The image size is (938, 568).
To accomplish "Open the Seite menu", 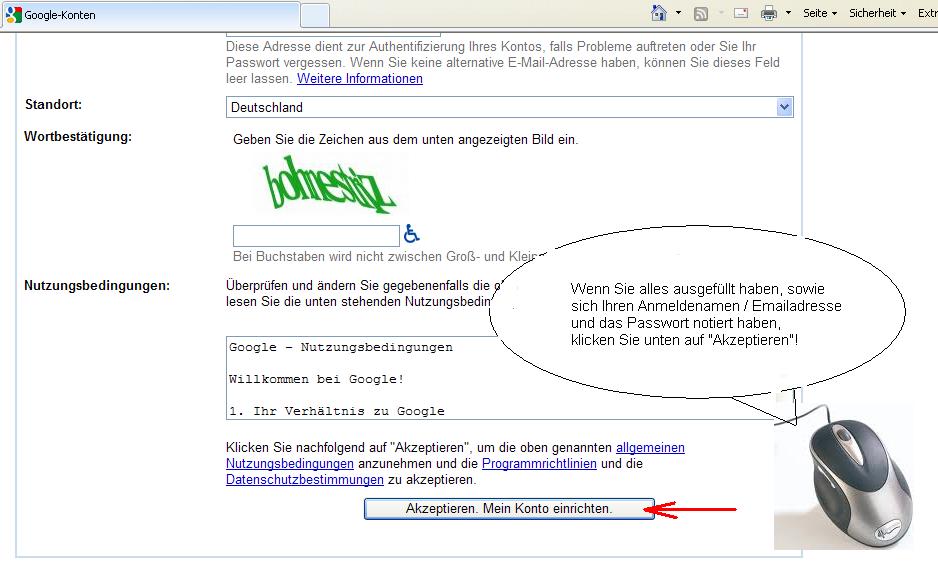I will point(819,14).
